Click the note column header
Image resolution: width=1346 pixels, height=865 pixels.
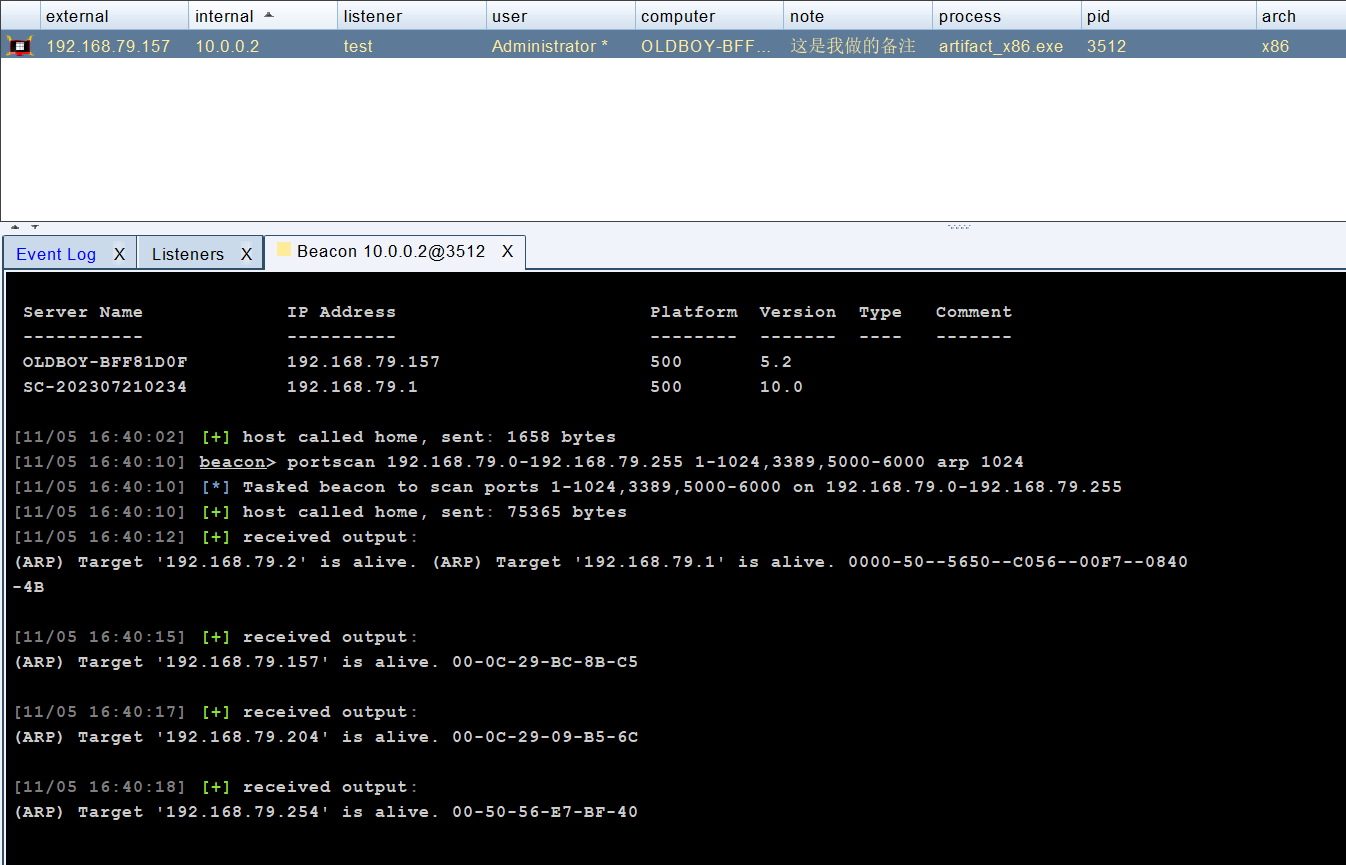[858, 16]
